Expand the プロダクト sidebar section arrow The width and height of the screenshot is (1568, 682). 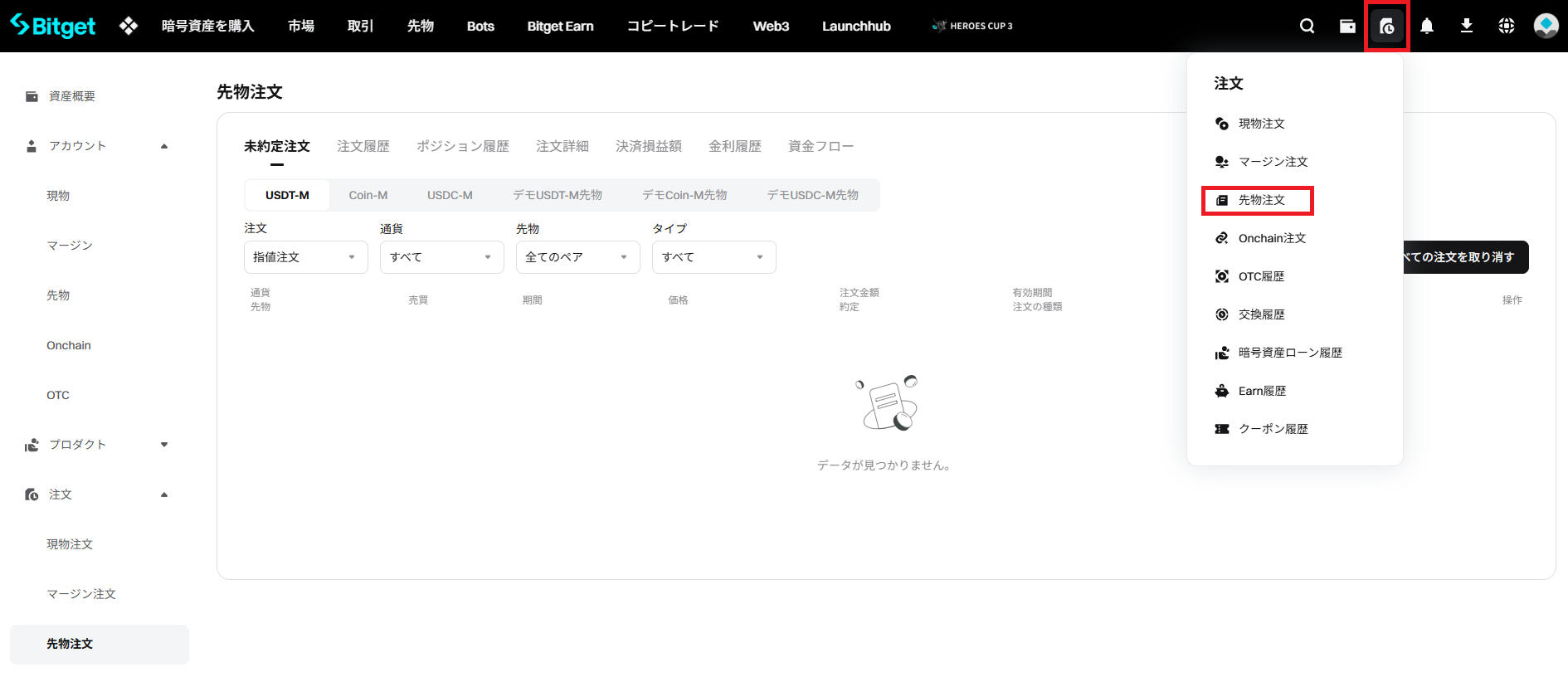point(164,445)
